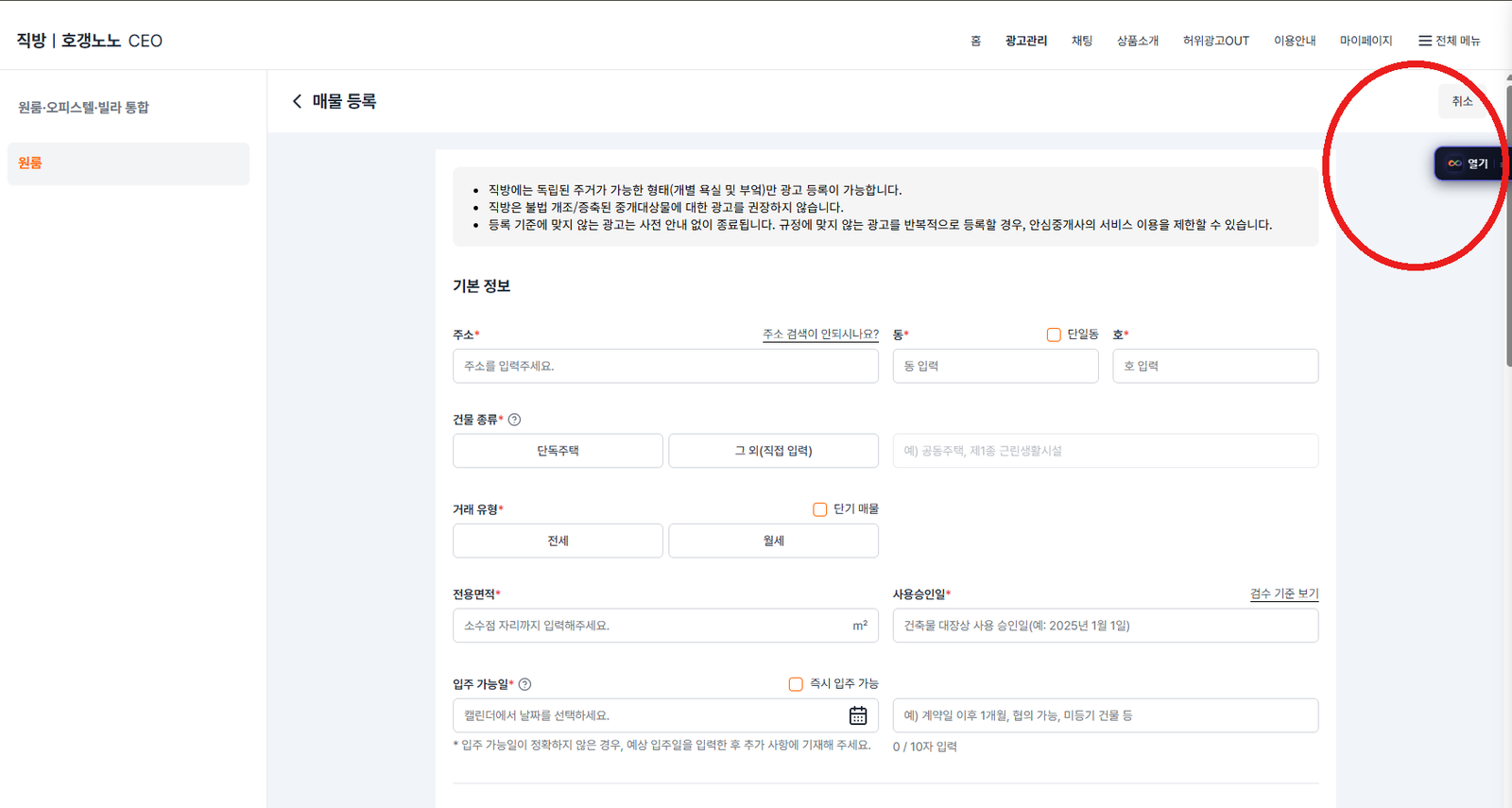Check the 단기 매물 checkbox

[819, 509]
